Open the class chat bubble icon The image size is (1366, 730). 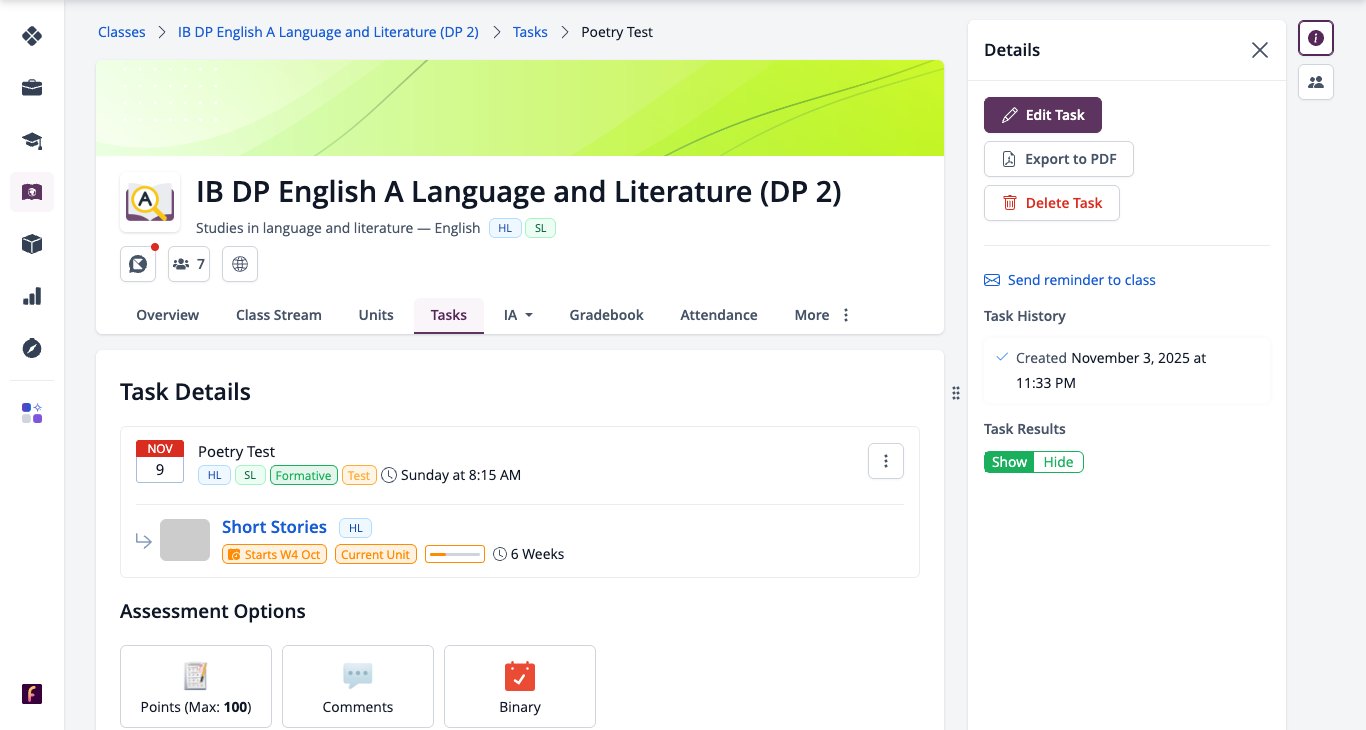pyautogui.click(x=138, y=264)
